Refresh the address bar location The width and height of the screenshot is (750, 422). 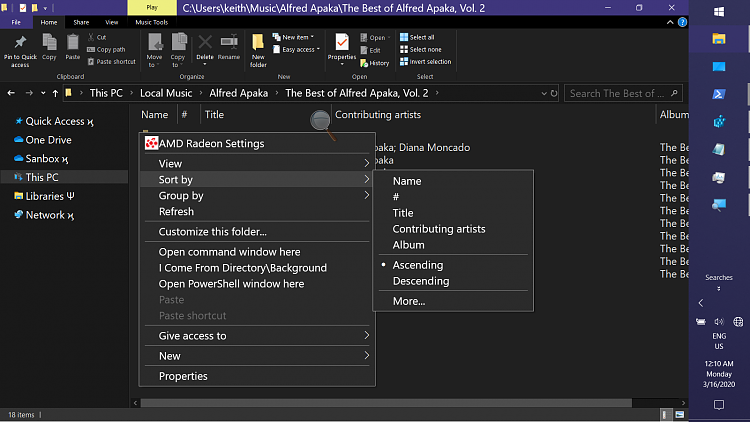point(554,93)
